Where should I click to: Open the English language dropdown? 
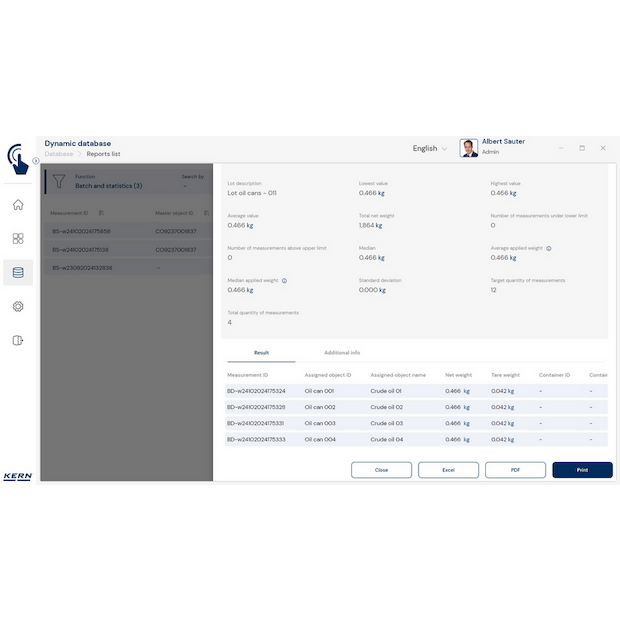click(x=430, y=148)
